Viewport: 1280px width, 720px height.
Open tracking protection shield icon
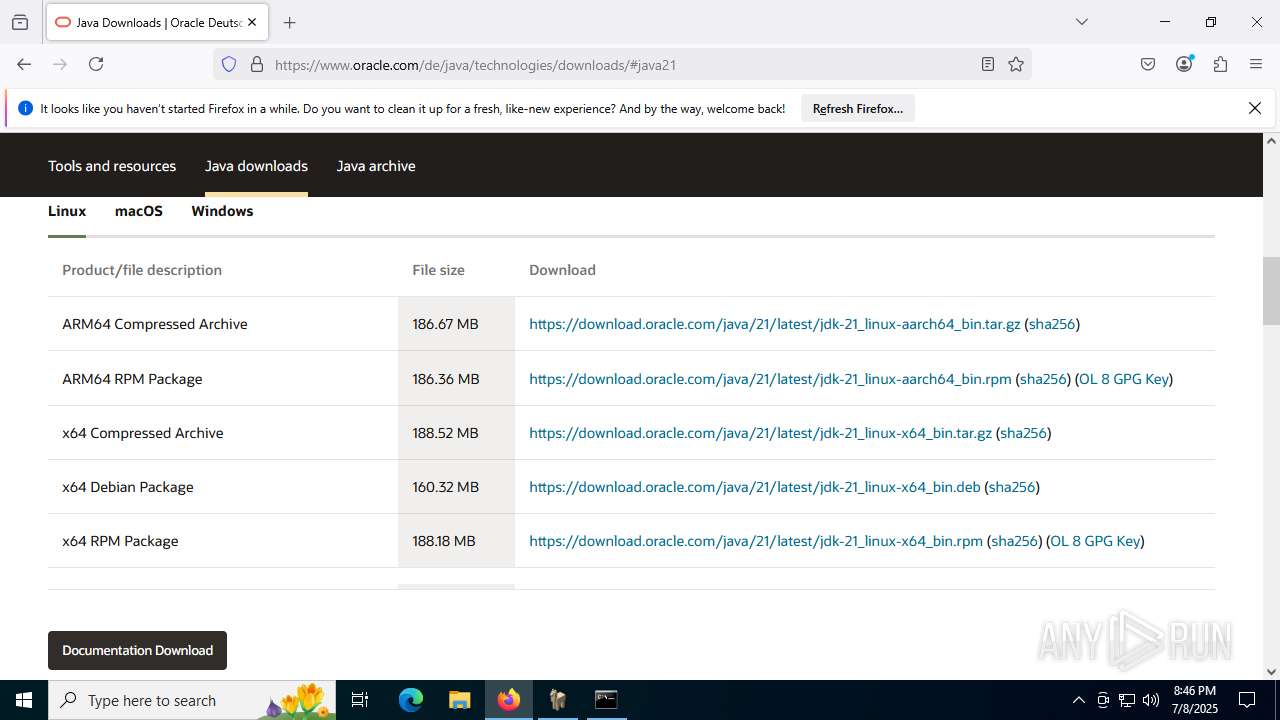click(x=229, y=64)
